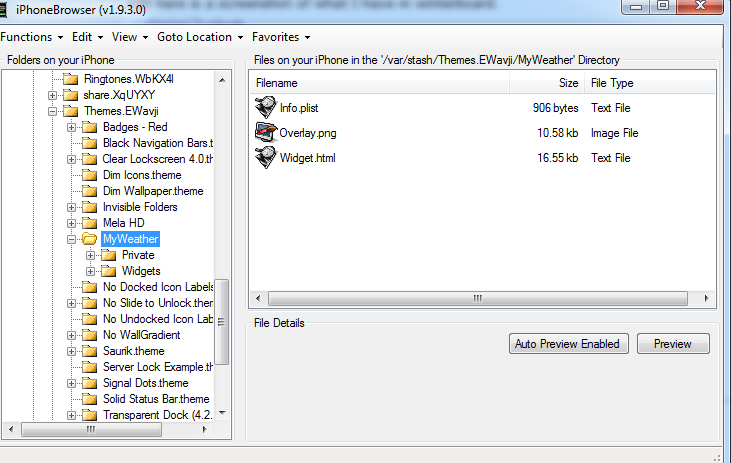Open the Functions menu
The height and width of the screenshot is (463, 731).
(x=31, y=37)
